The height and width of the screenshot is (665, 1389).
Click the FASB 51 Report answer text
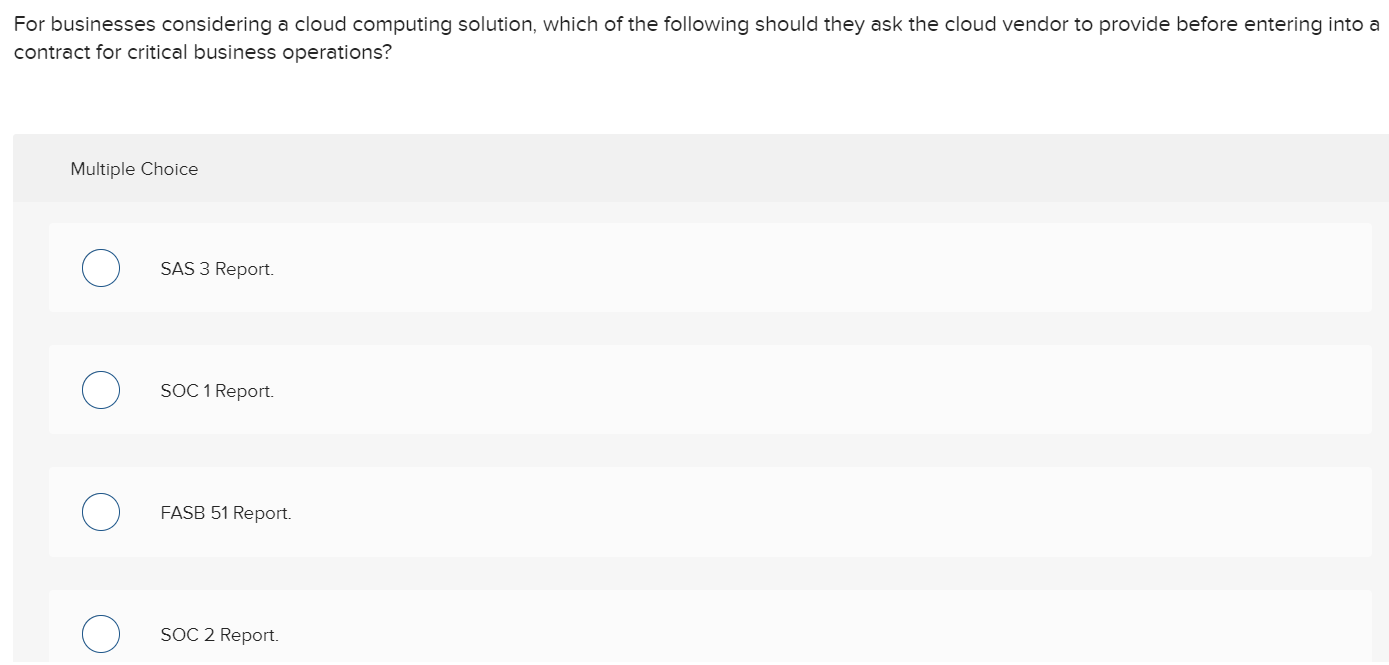point(225,512)
